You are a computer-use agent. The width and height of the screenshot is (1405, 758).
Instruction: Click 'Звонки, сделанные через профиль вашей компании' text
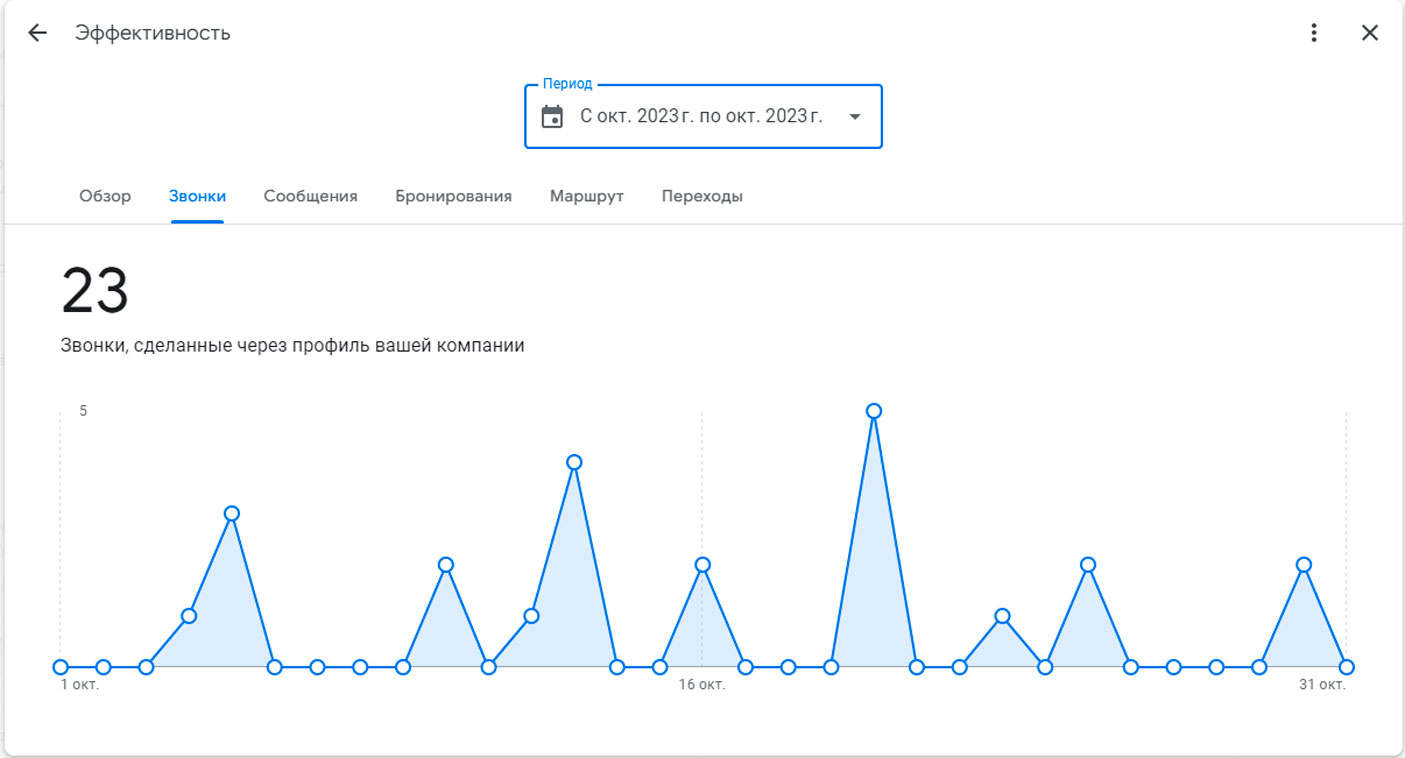(x=293, y=346)
